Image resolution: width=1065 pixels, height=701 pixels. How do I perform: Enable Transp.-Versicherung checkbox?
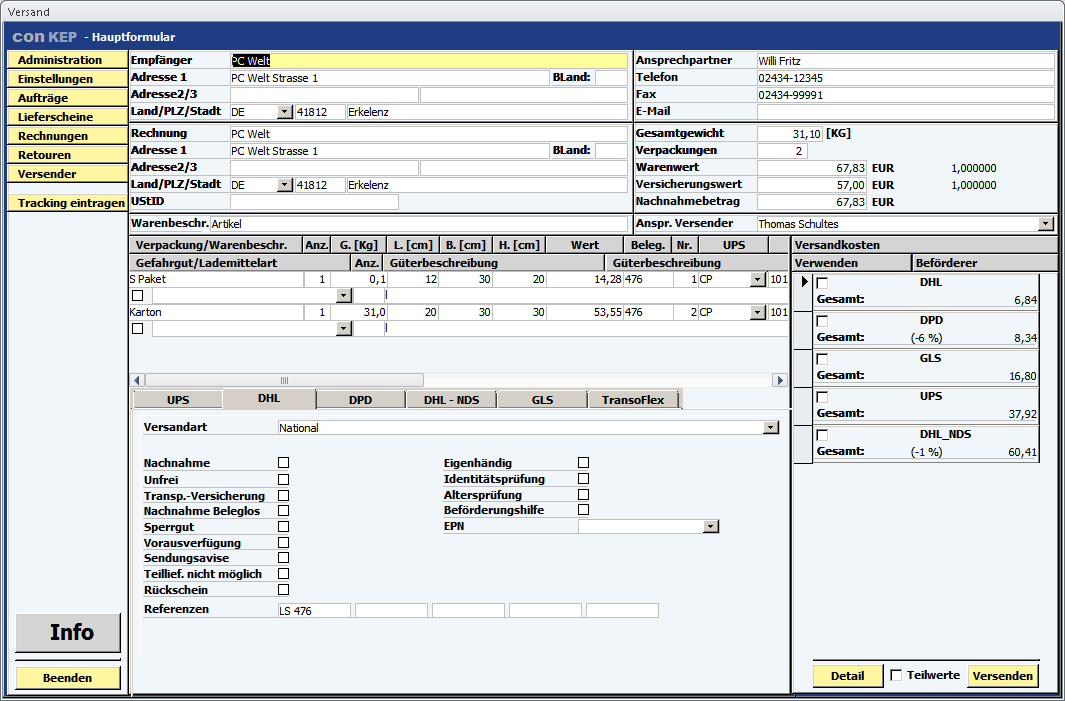(x=283, y=495)
